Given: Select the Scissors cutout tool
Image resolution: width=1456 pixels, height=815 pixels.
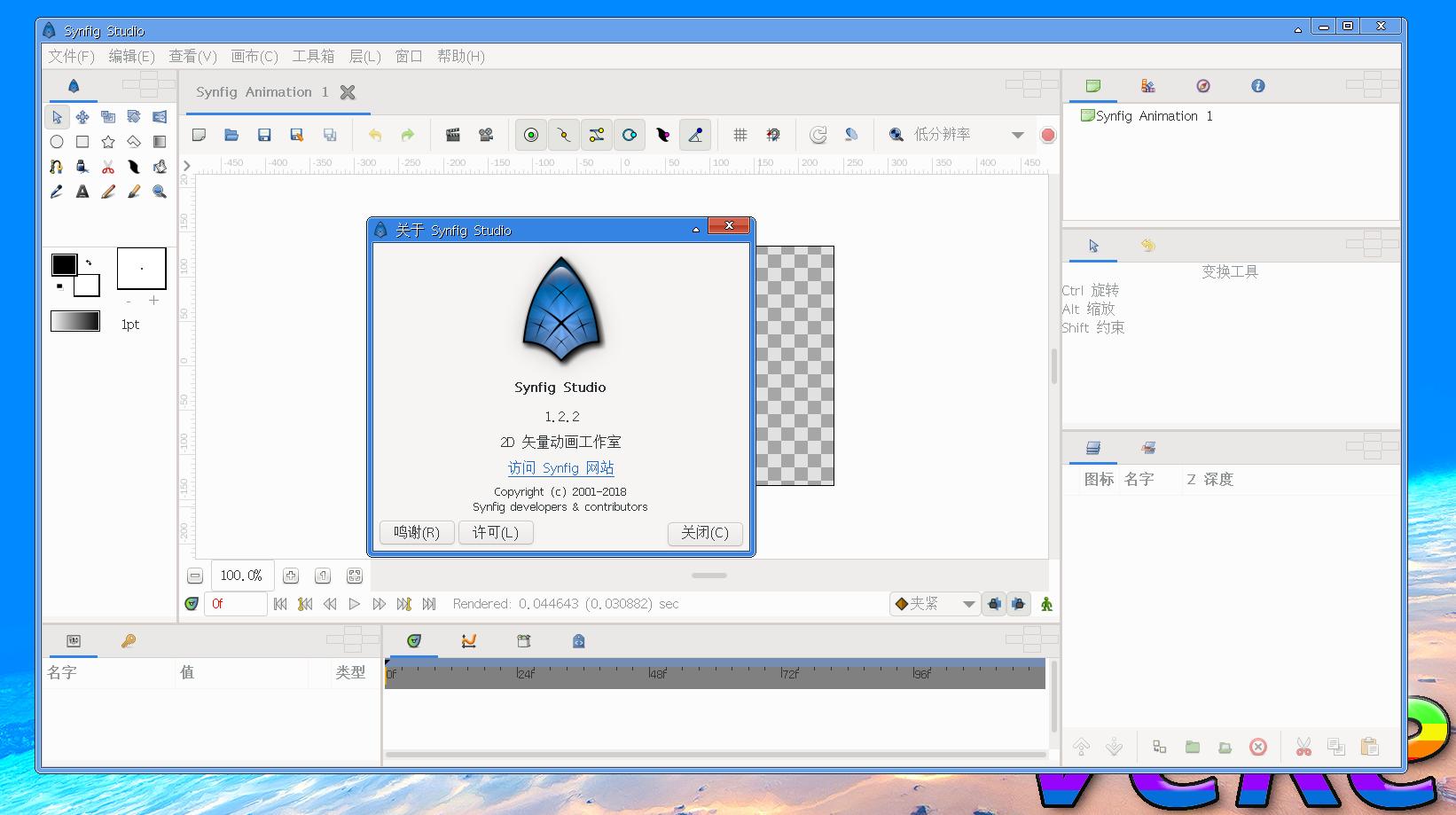Looking at the screenshot, I should click(108, 167).
